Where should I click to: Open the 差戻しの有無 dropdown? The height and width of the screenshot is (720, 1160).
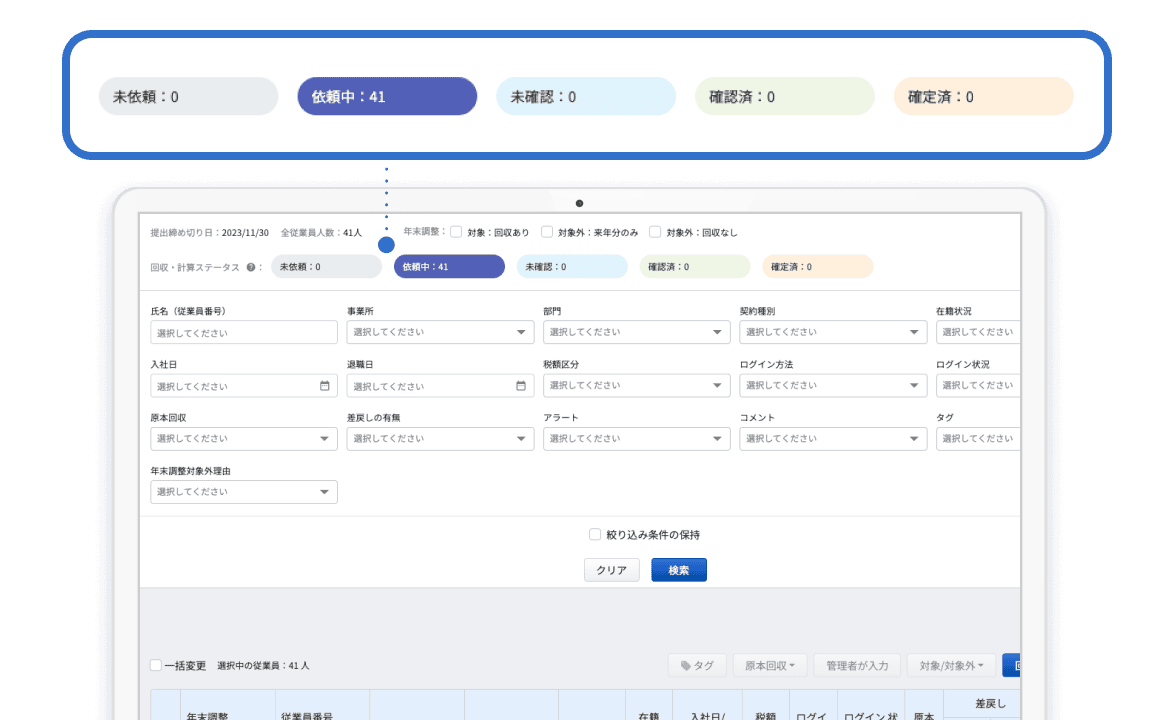point(440,439)
